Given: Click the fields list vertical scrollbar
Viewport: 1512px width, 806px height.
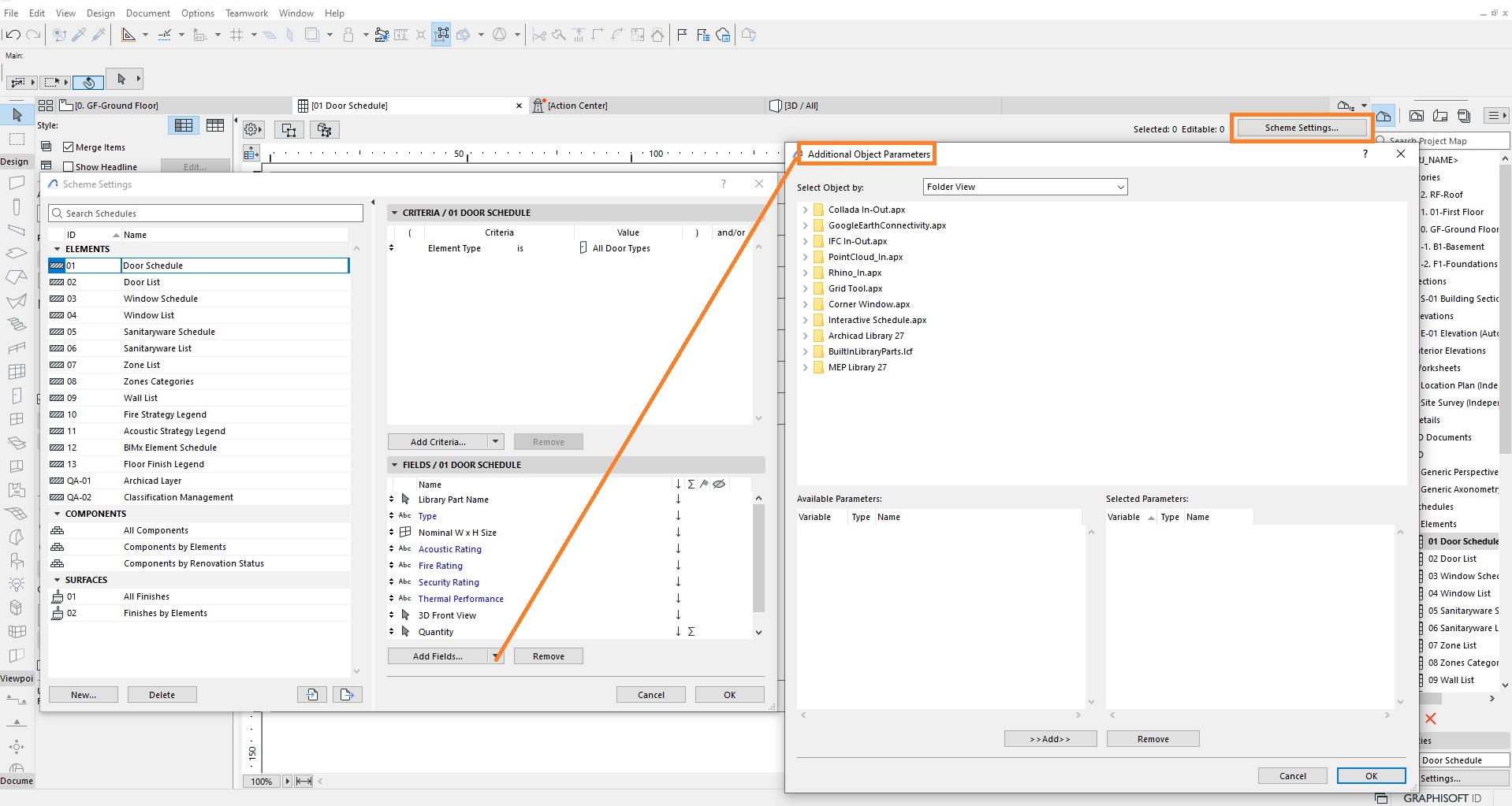Looking at the screenshot, I should 758,559.
